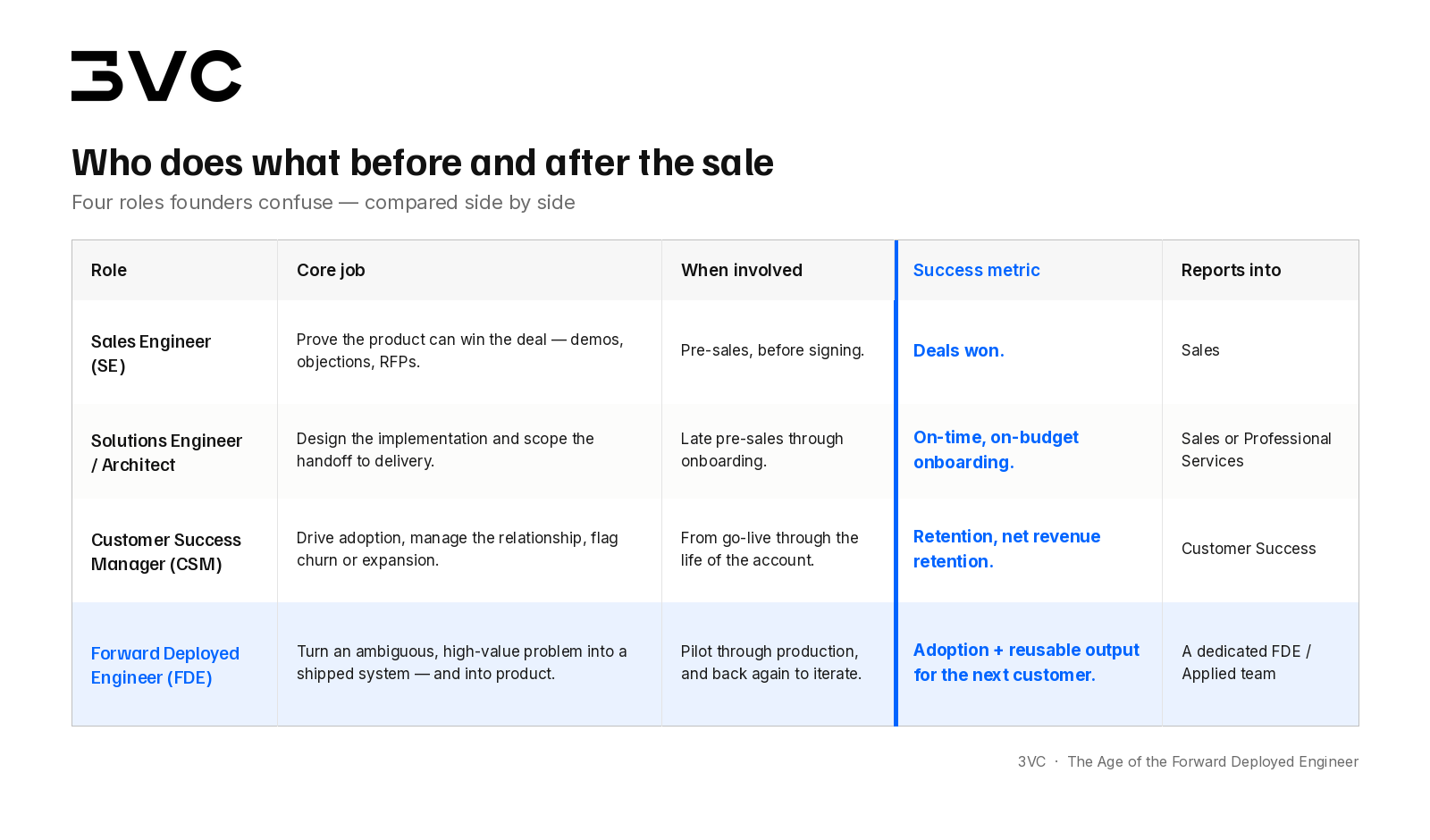This screenshot has height=840, width=1430.
Task: Select the When involved column header
Action: click(742, 270)
